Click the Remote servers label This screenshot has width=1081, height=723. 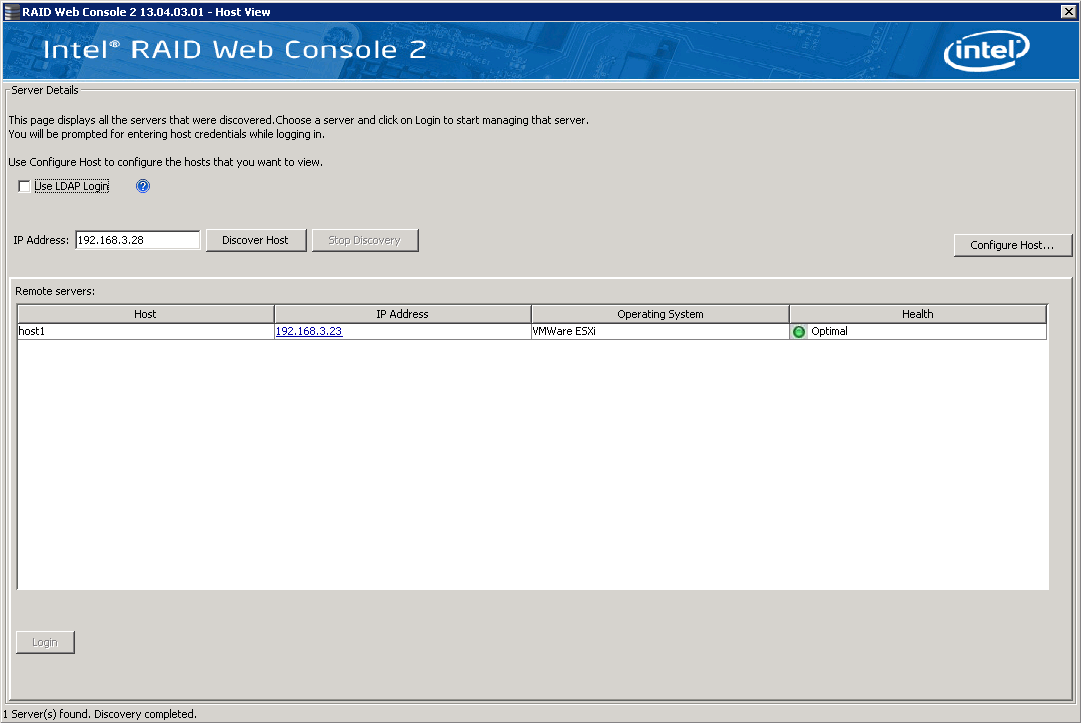[x=55, y=291]
